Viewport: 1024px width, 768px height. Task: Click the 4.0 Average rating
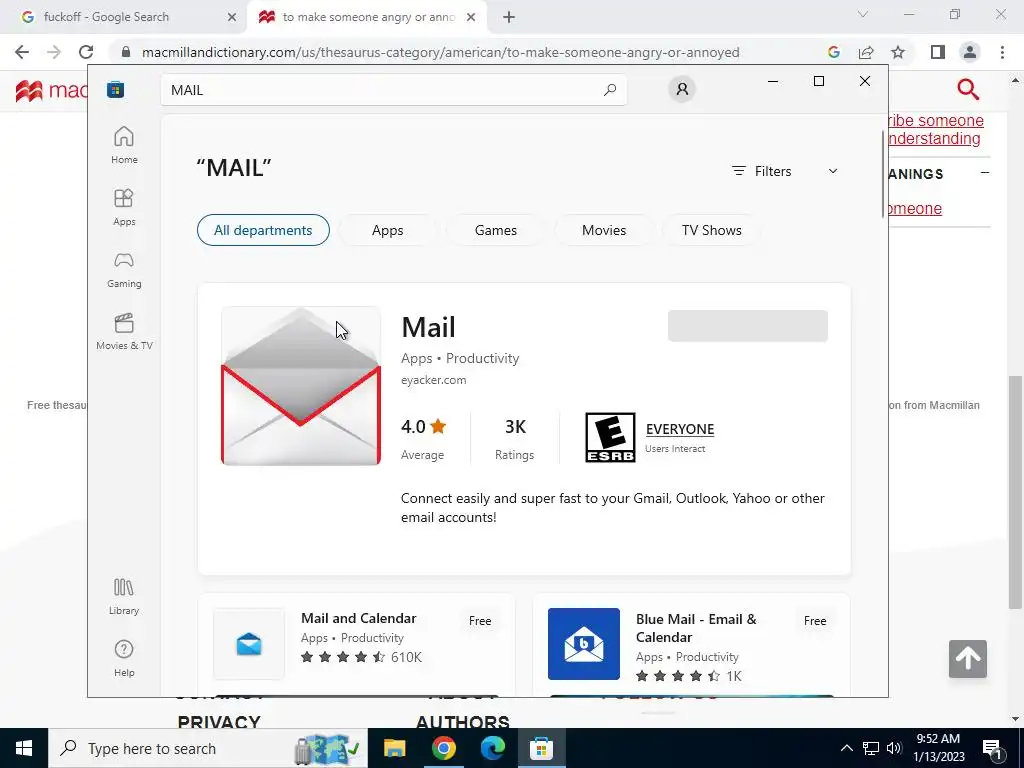tap(423, 439)
